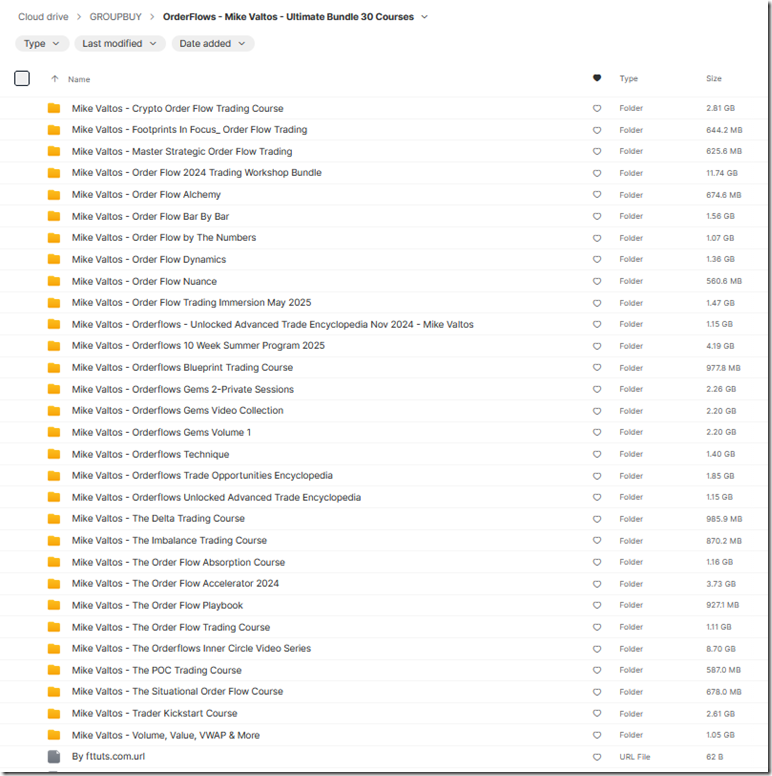
Task: Open Mike Valtos - Order Flow Nuance
Action: pos(144,281)
